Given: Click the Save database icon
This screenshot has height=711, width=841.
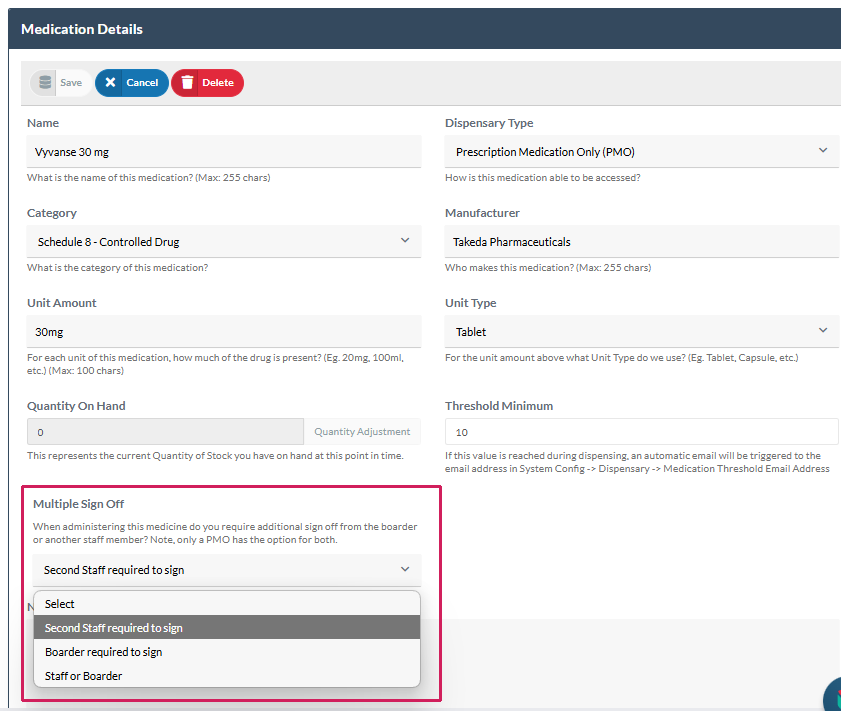Looking at the screenshot, I should tap(45, 83).
